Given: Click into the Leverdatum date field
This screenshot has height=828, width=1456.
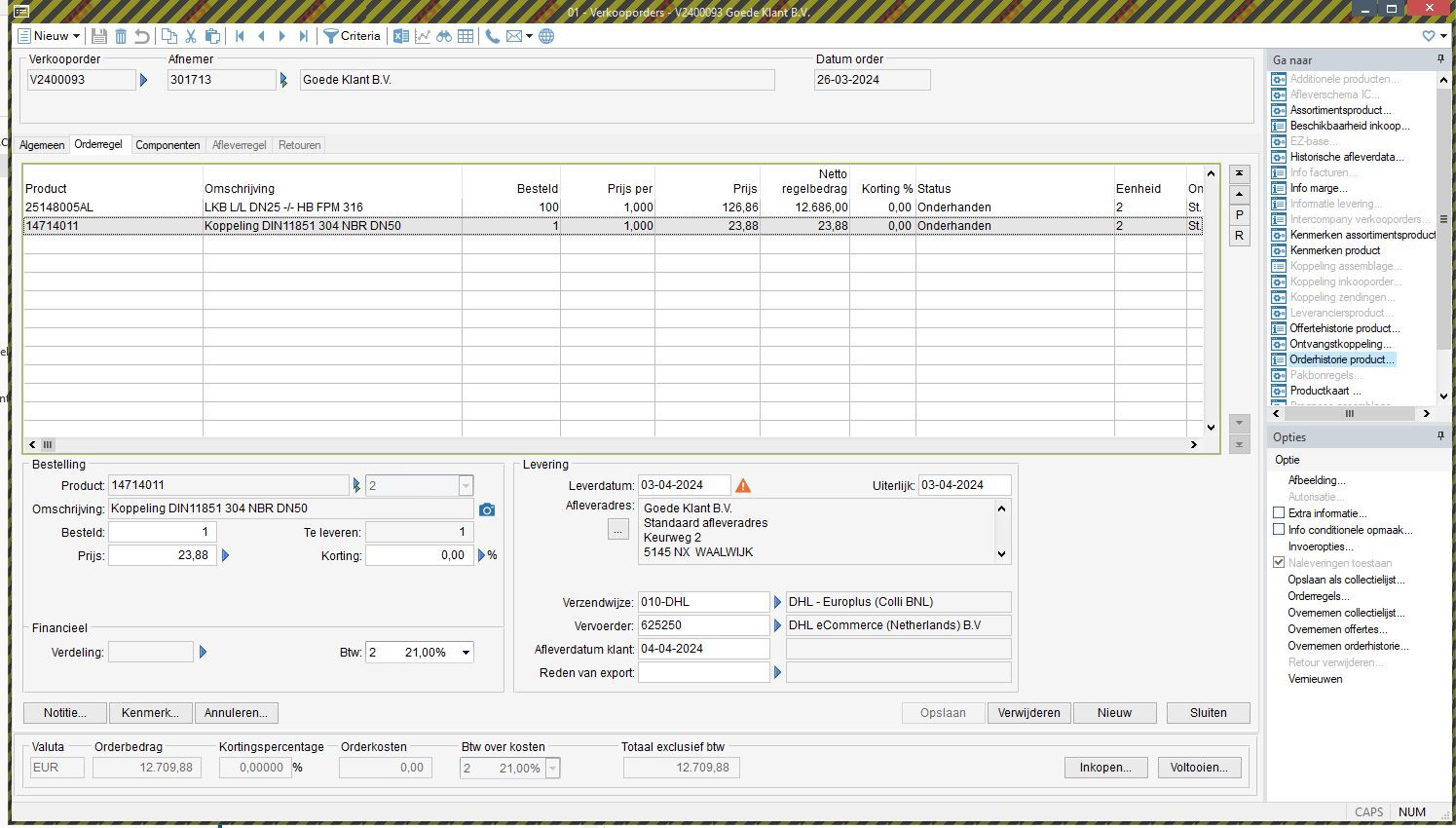Looking at the screenshot, I should 684,485.
